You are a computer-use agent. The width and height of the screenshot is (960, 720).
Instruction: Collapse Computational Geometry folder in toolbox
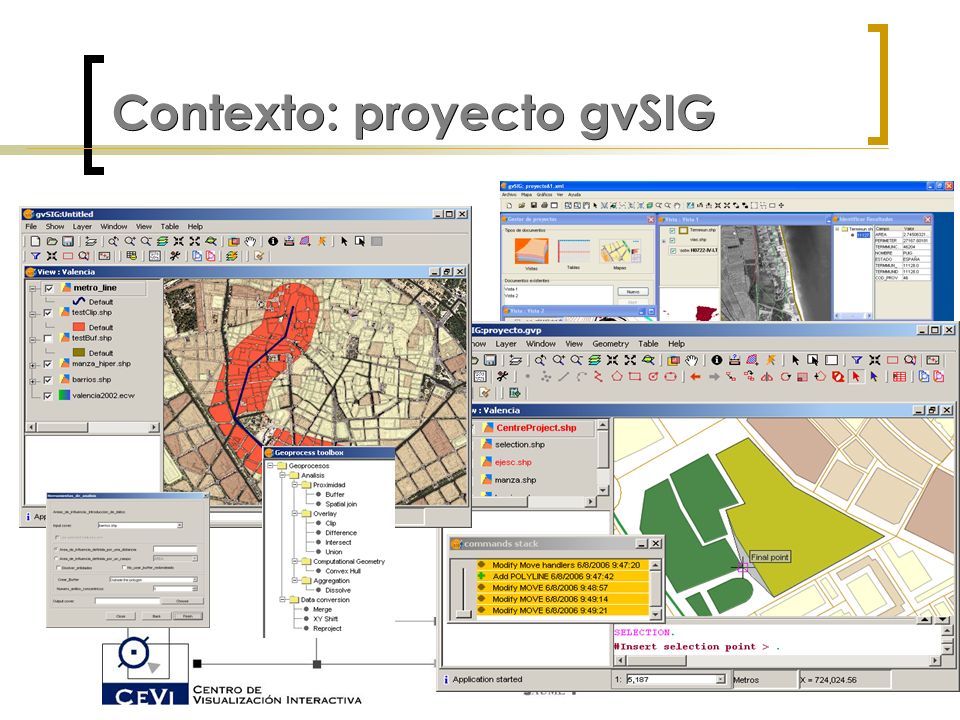point(294,561)
